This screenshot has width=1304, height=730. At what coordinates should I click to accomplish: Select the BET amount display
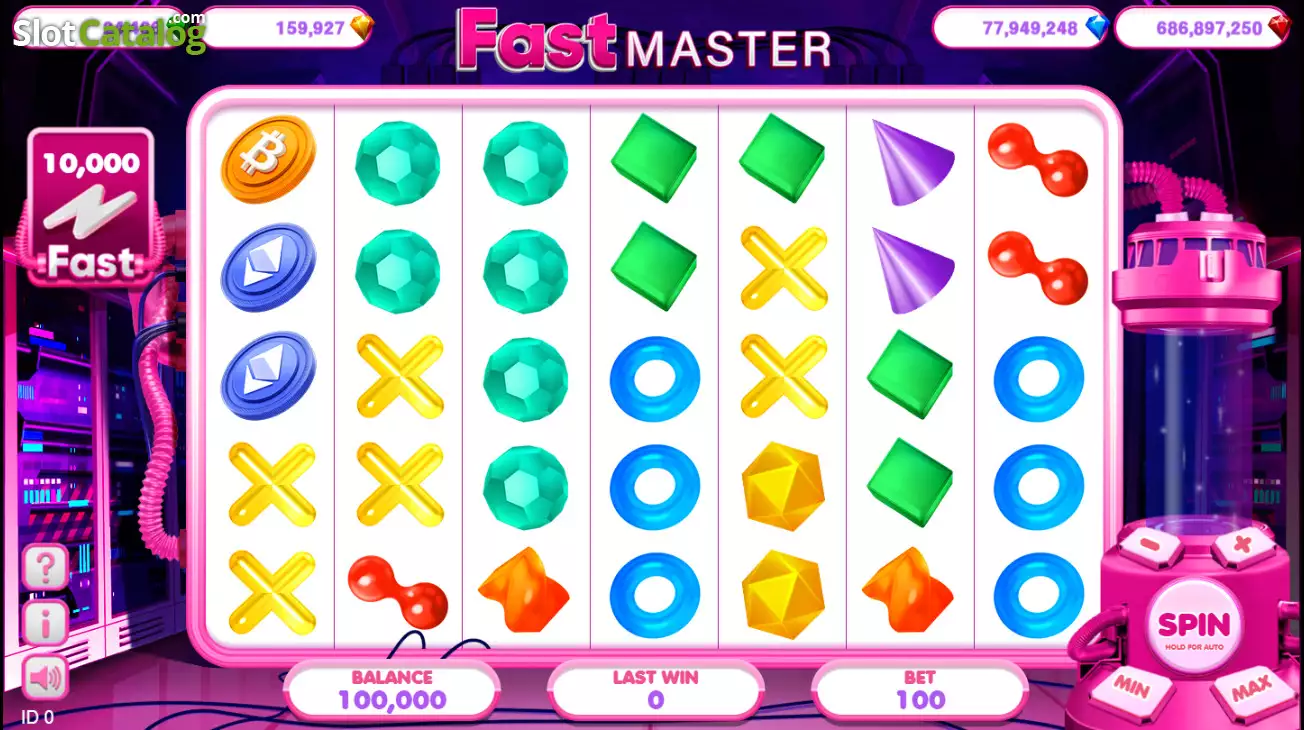coord(920,690)
